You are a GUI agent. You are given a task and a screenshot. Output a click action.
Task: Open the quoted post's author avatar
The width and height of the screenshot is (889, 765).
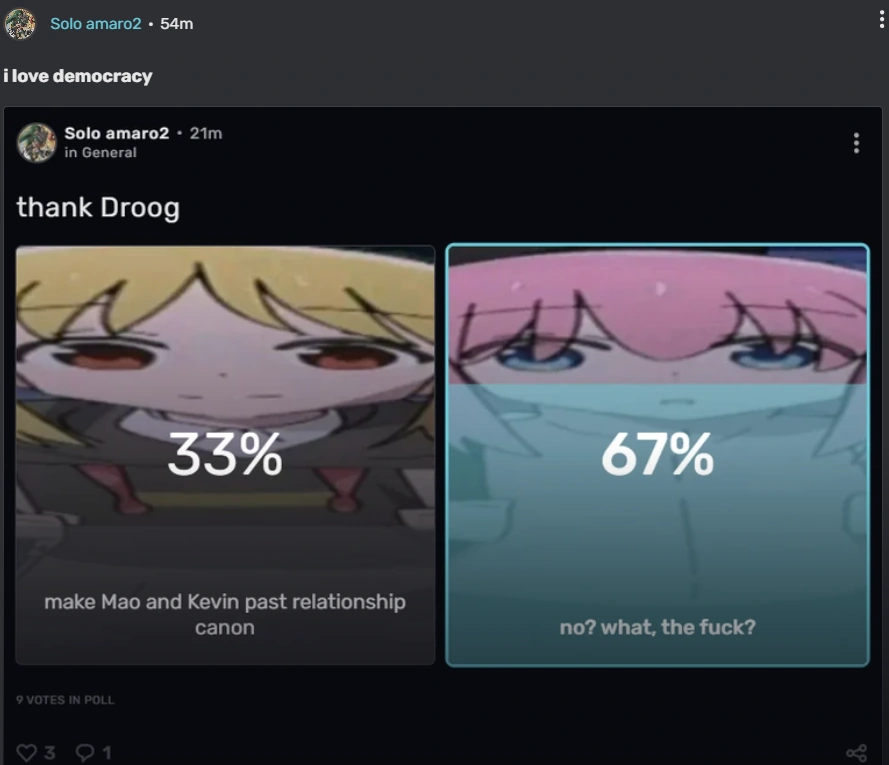click(x=36, y=142)
